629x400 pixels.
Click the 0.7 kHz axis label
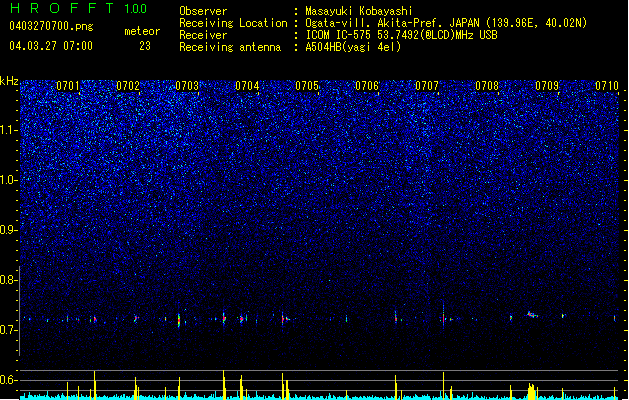point(9,330)
